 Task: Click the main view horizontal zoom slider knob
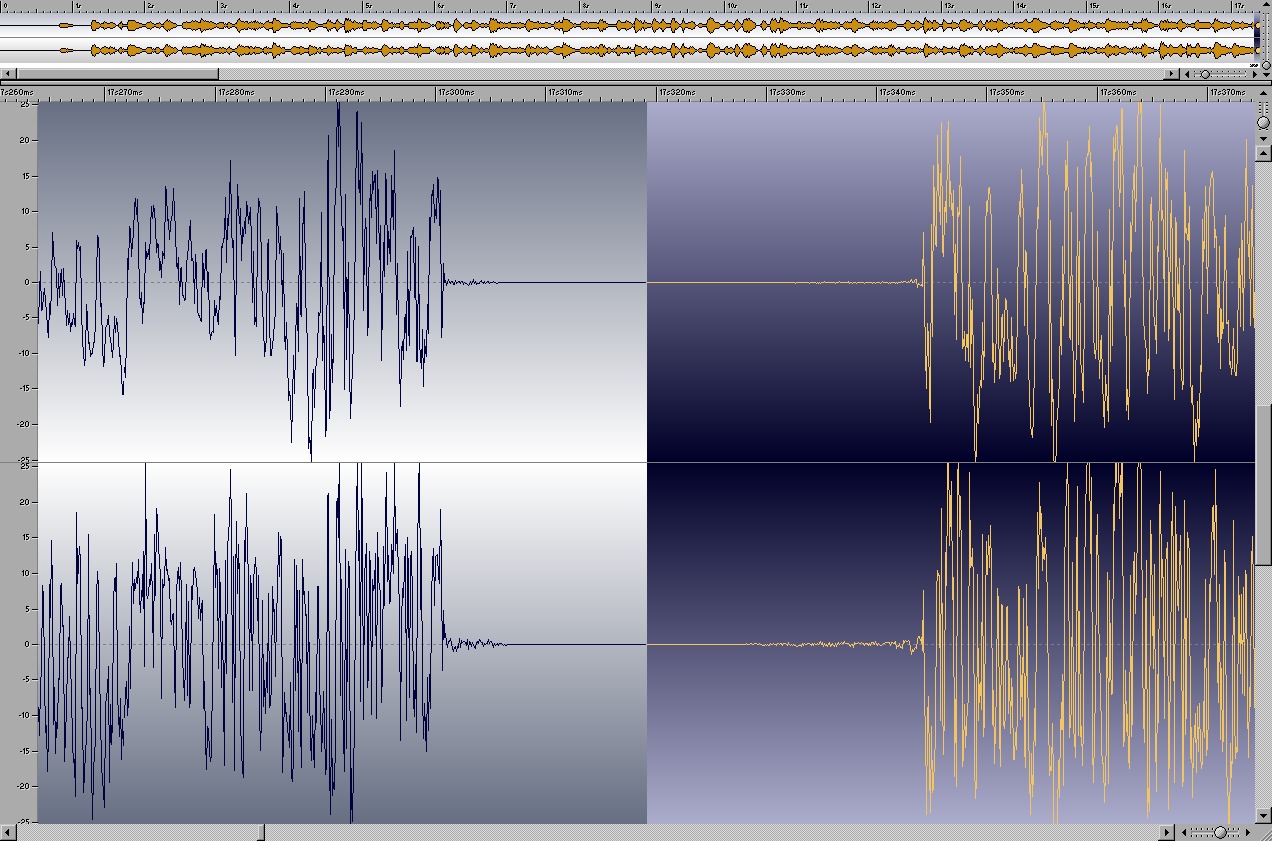[1220, 832]
